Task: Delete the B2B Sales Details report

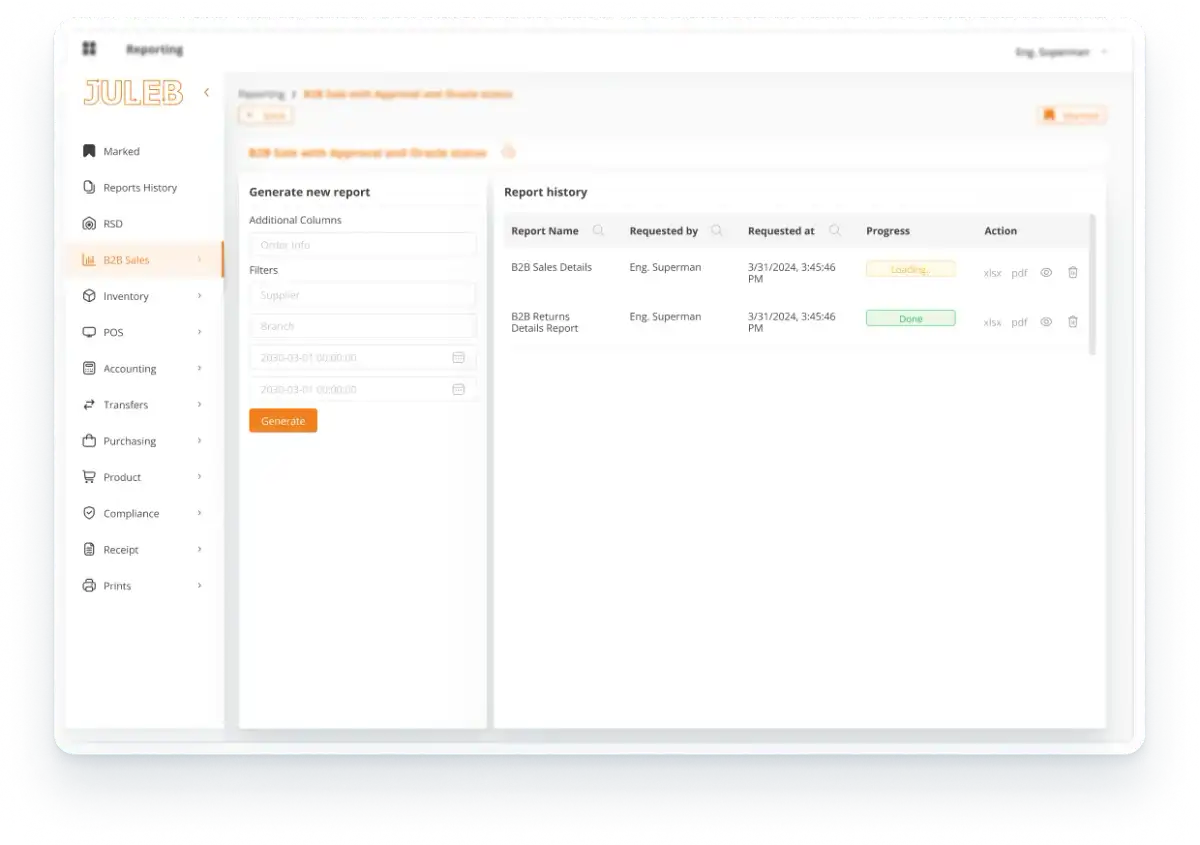Action: click(x=1072, y=272)
